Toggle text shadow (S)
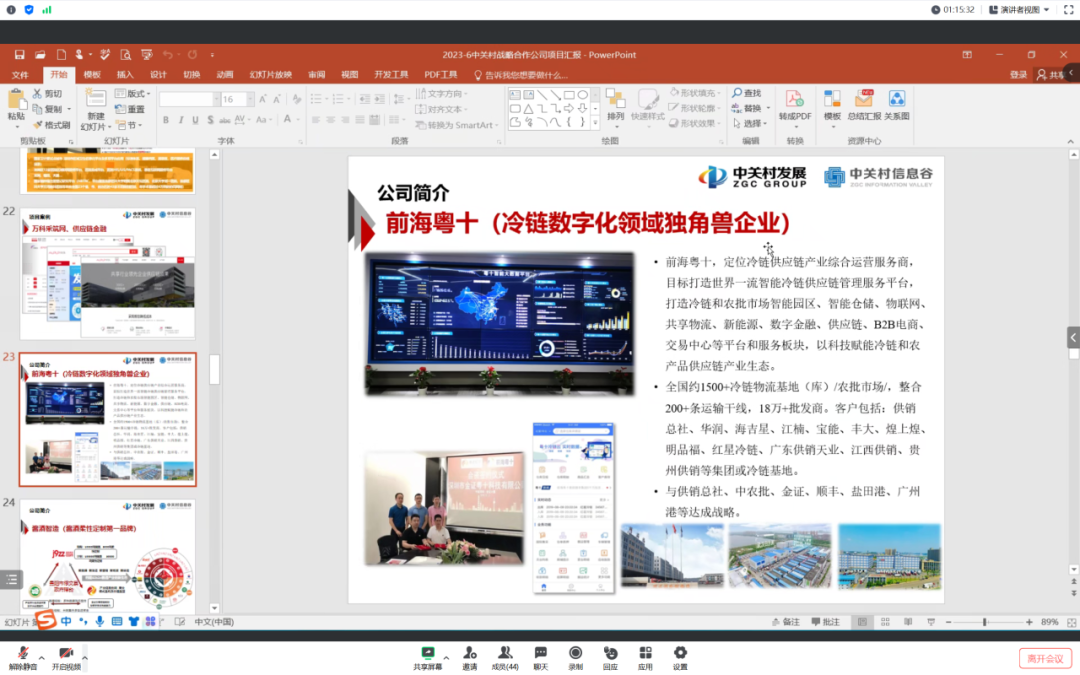Image resolution: width=1080 pixels, height=675 pixels. [x=210, y=120]
